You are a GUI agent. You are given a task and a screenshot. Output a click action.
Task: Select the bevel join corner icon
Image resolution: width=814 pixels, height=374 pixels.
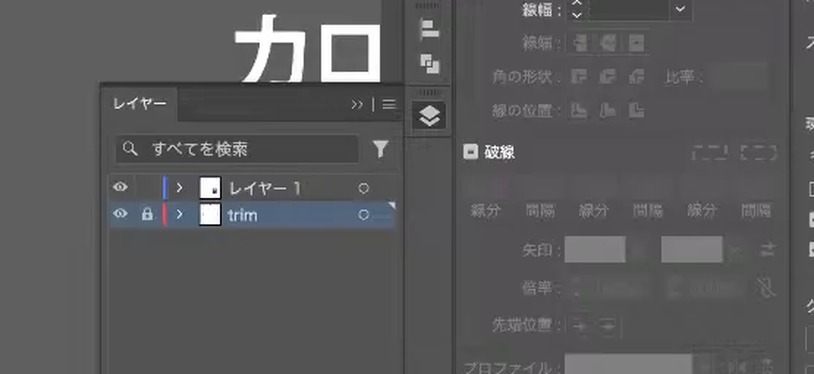(636, 77)
